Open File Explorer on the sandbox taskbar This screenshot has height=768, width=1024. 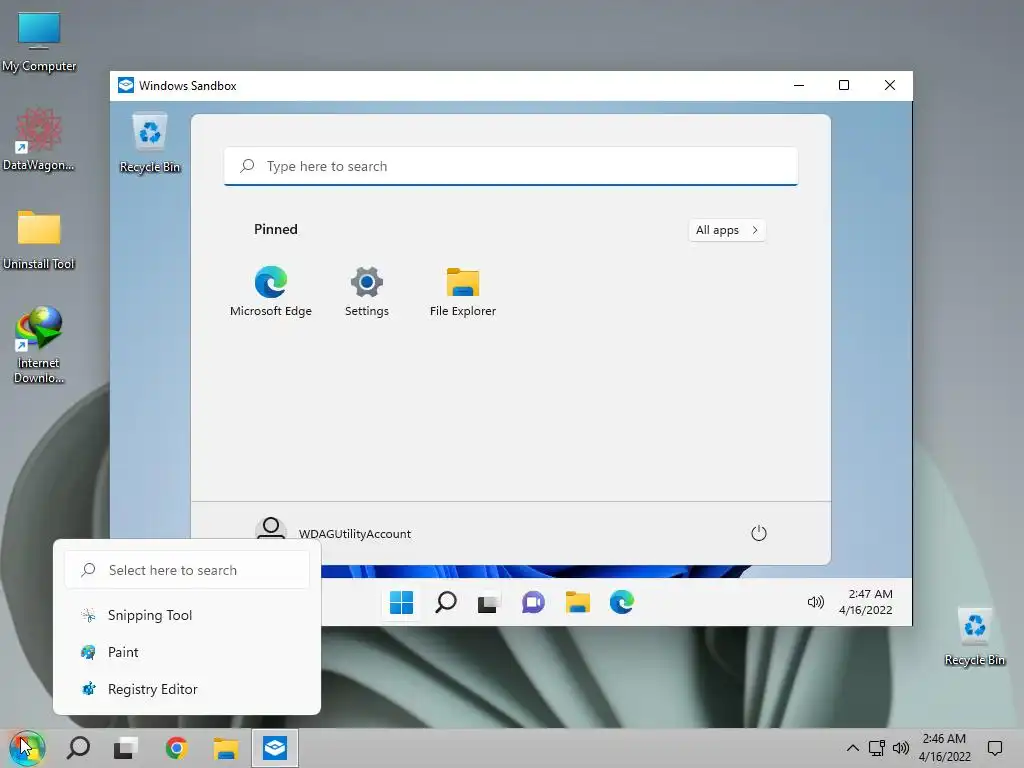pyautogui.click(x=577, y=602)
